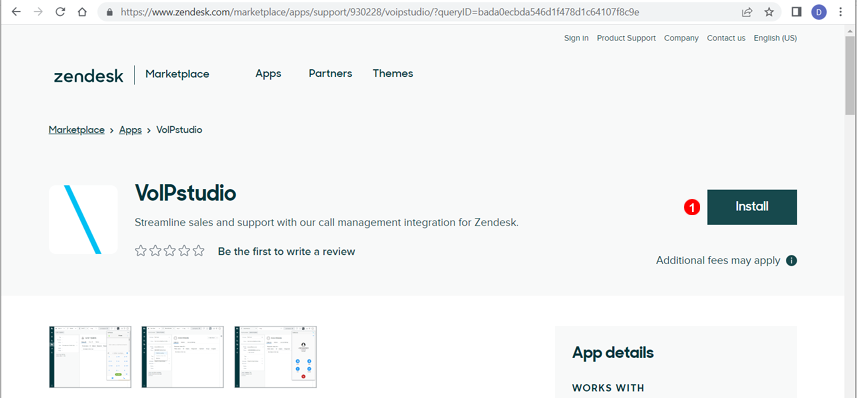
Task: Open the first app screenshot thumbnail
Action: coord(90,356)
